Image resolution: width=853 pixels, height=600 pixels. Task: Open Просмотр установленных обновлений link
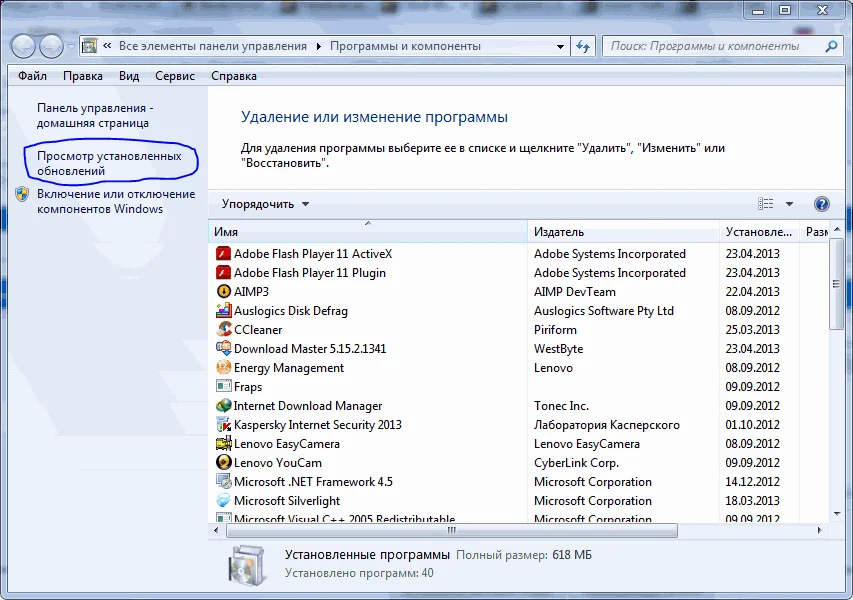[x=109, y=163]
